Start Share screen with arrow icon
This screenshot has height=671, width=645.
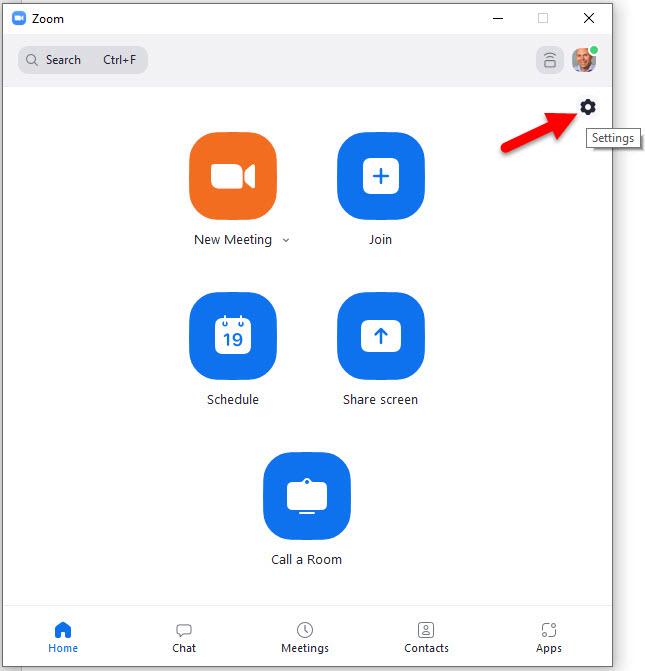click(380, 336)
